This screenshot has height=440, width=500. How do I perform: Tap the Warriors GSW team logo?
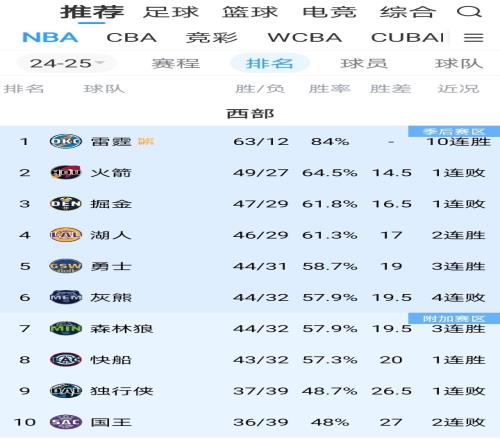coord(66,266)
